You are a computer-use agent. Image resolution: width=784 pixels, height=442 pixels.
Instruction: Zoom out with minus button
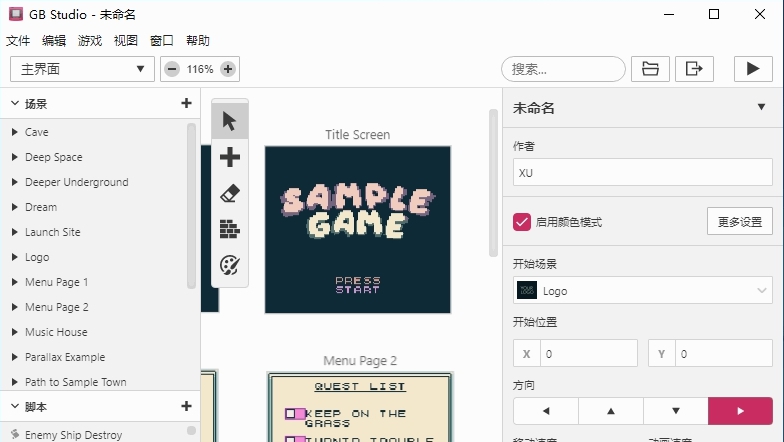(x=172, y=69)
